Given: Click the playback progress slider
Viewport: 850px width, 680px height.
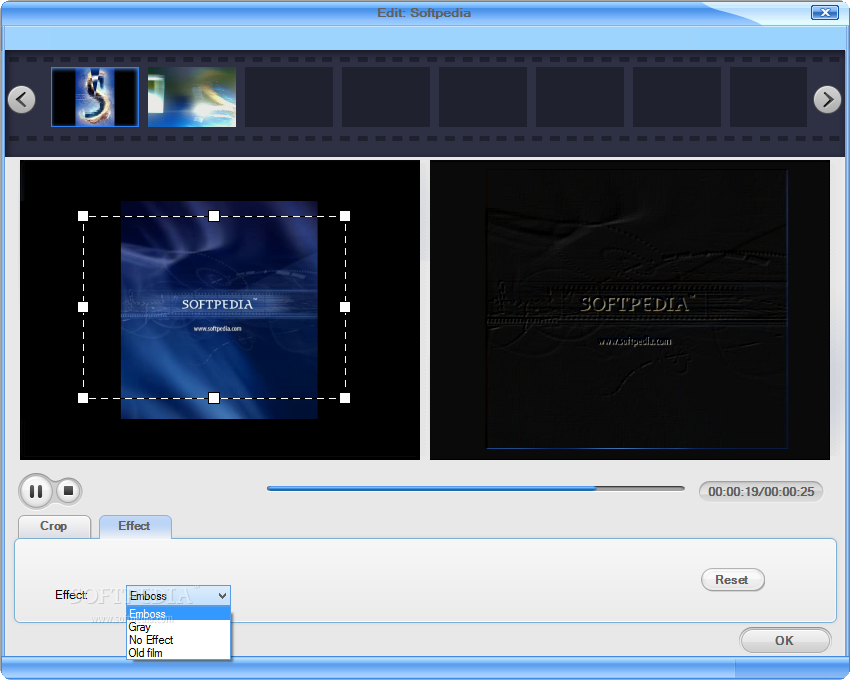Looking at the screenshot, I should tap(475, 489).
